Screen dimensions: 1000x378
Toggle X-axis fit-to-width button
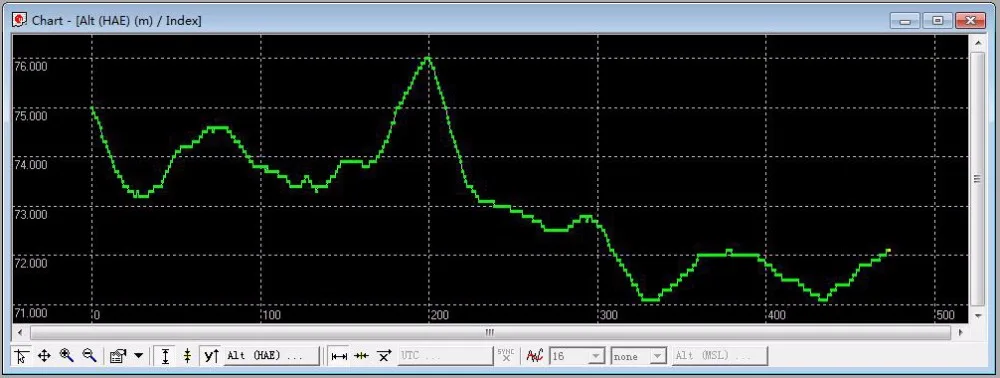(339, 356)
